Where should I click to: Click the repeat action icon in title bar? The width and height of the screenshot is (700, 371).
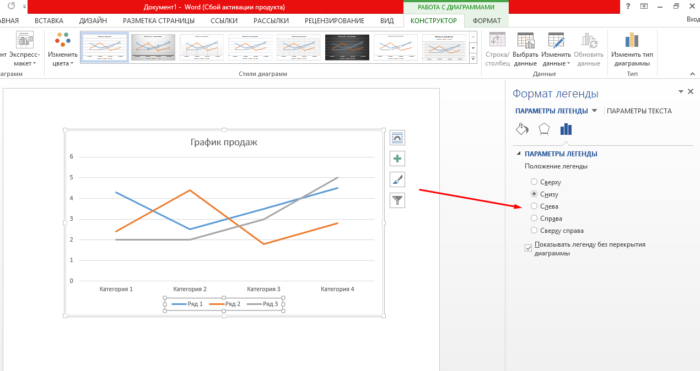click(11, 6)
